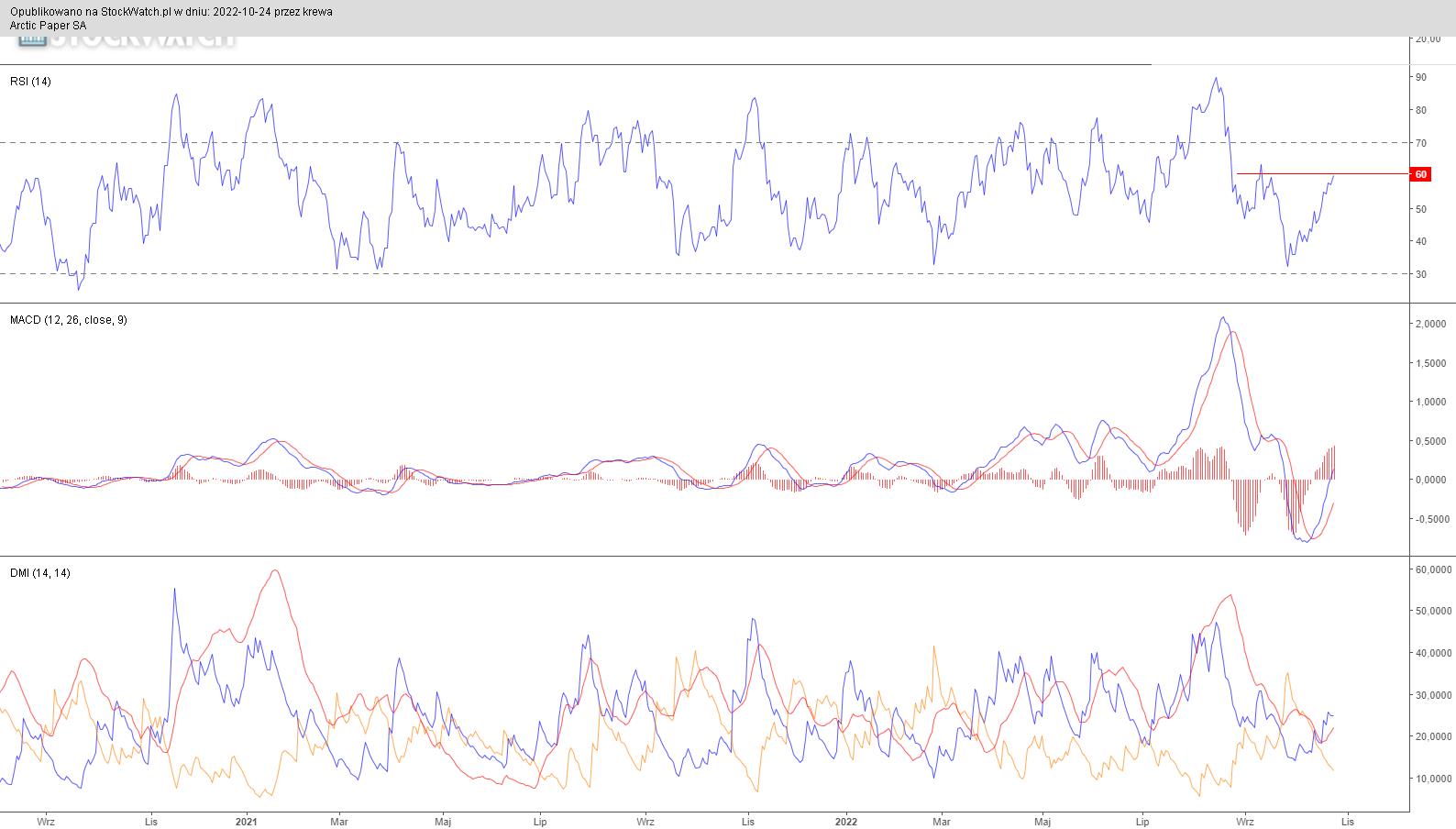The image size is (1456, 829).
Task: Click the 2022 label on the time axis
Action: [845, 822]
